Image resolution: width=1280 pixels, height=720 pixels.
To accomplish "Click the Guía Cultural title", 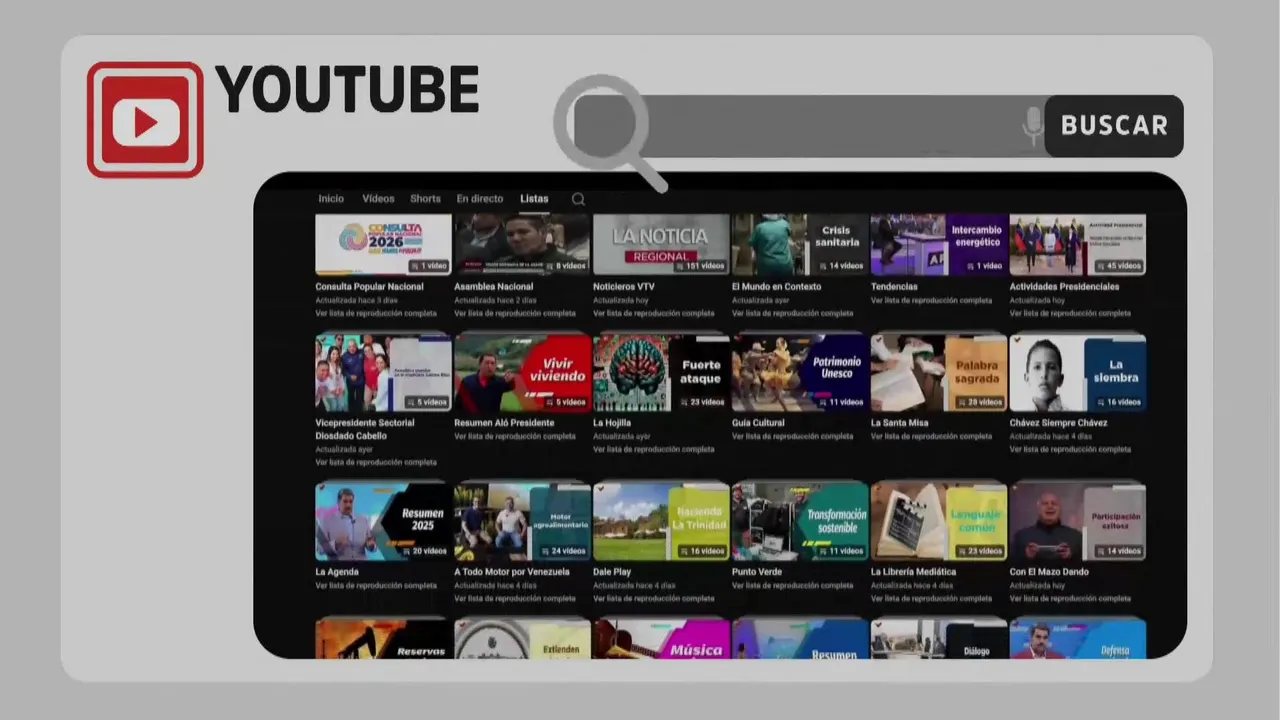I will (758, 423).
